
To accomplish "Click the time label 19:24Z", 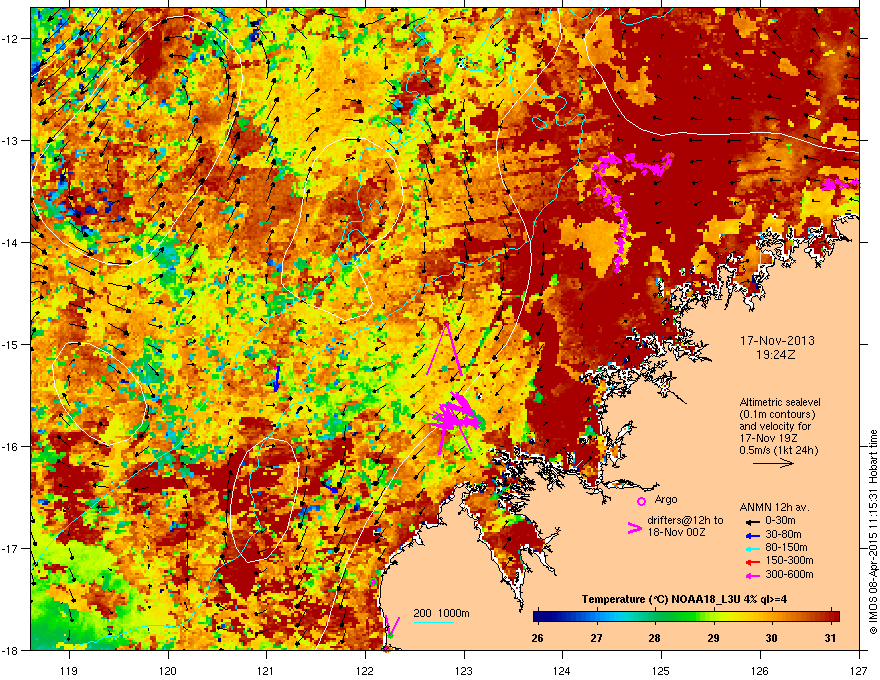I will (x=776, y=355).
